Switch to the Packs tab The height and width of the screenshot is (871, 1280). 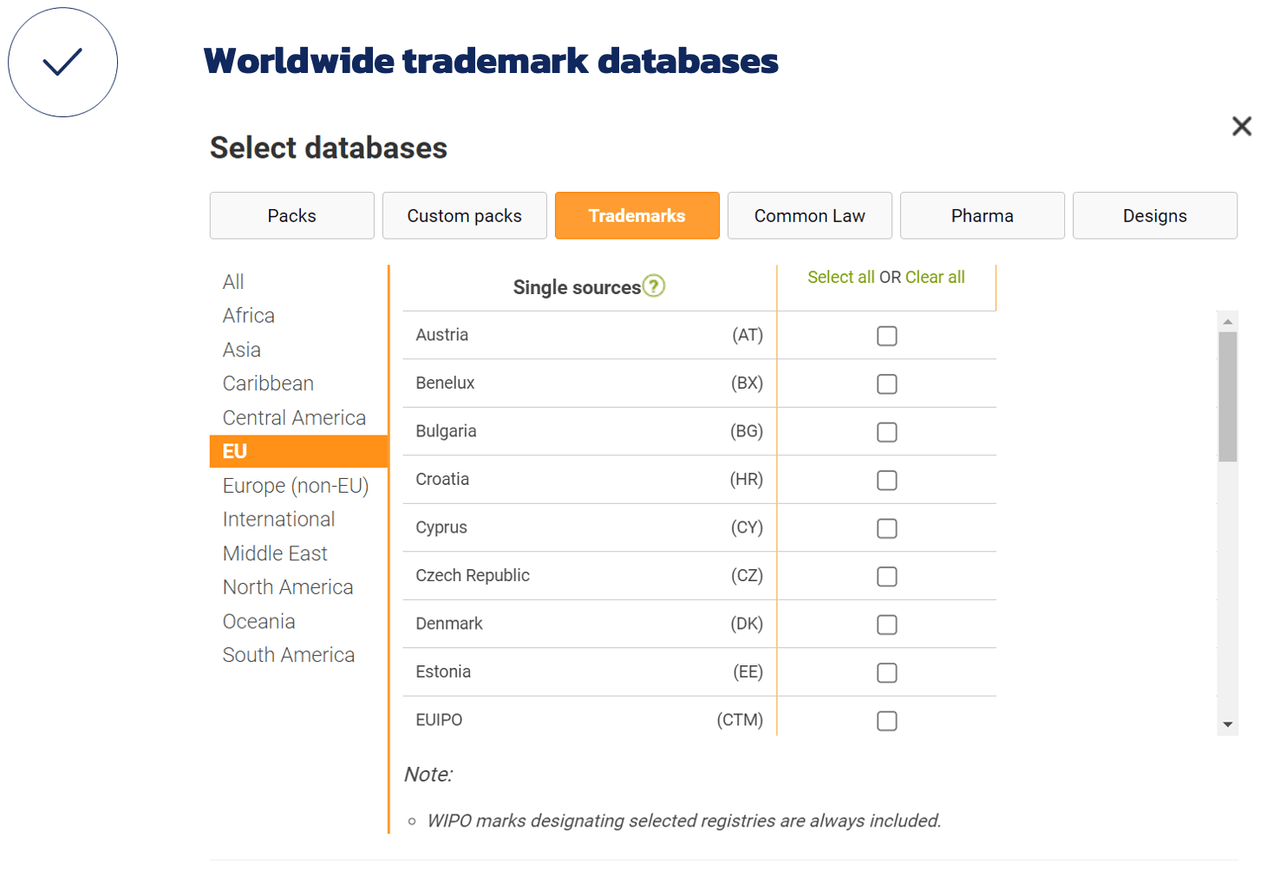[x=291, y=215]
